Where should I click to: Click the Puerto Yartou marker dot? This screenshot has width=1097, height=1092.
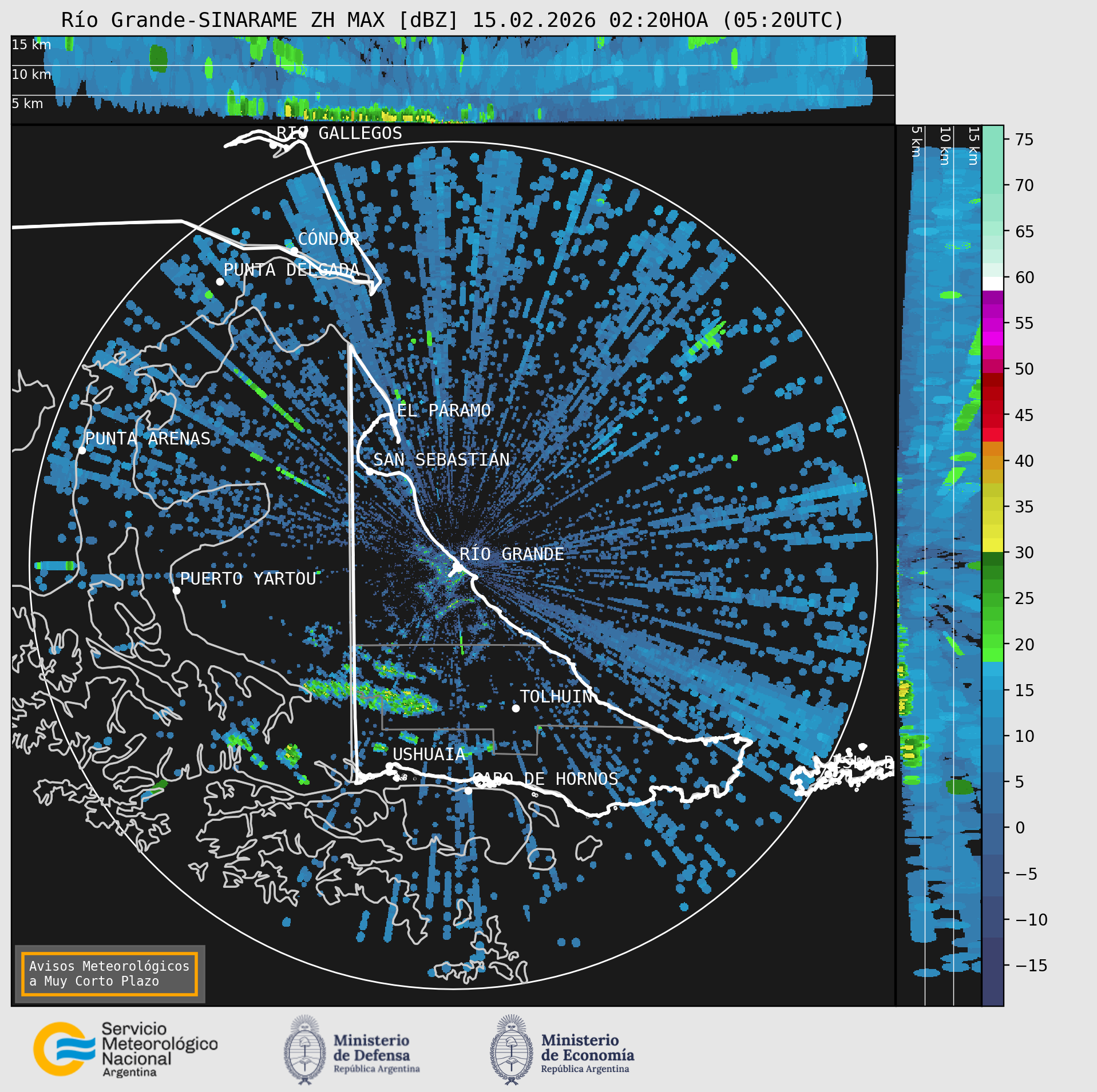176,590
